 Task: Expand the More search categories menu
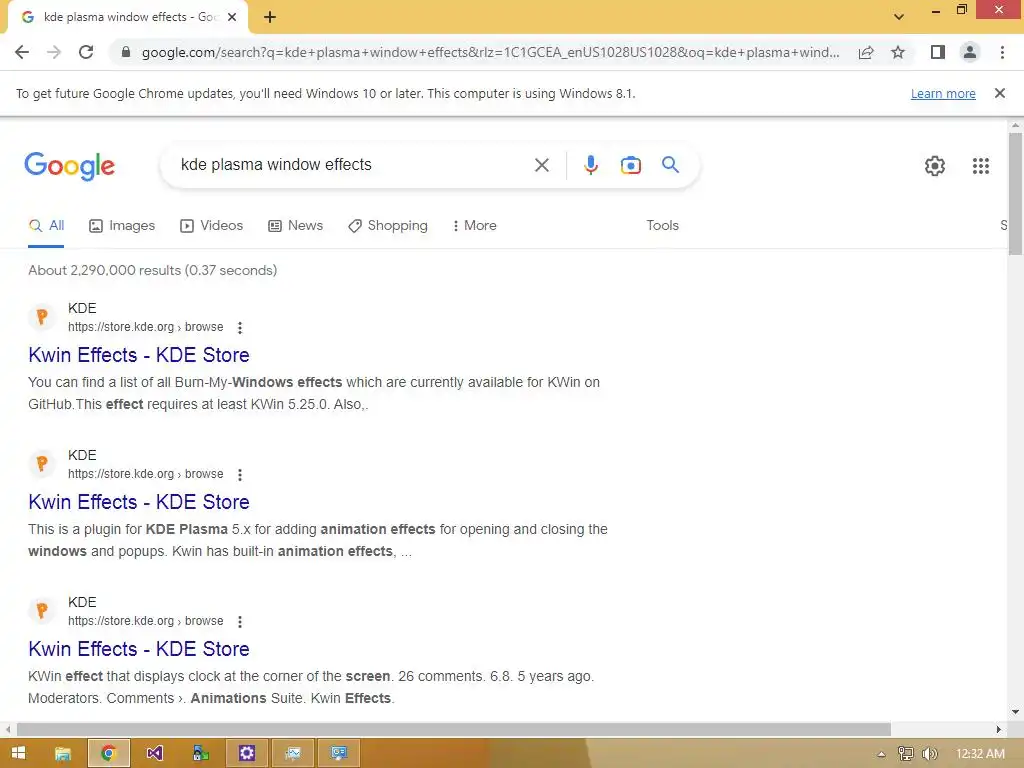(x=474, y=226)
